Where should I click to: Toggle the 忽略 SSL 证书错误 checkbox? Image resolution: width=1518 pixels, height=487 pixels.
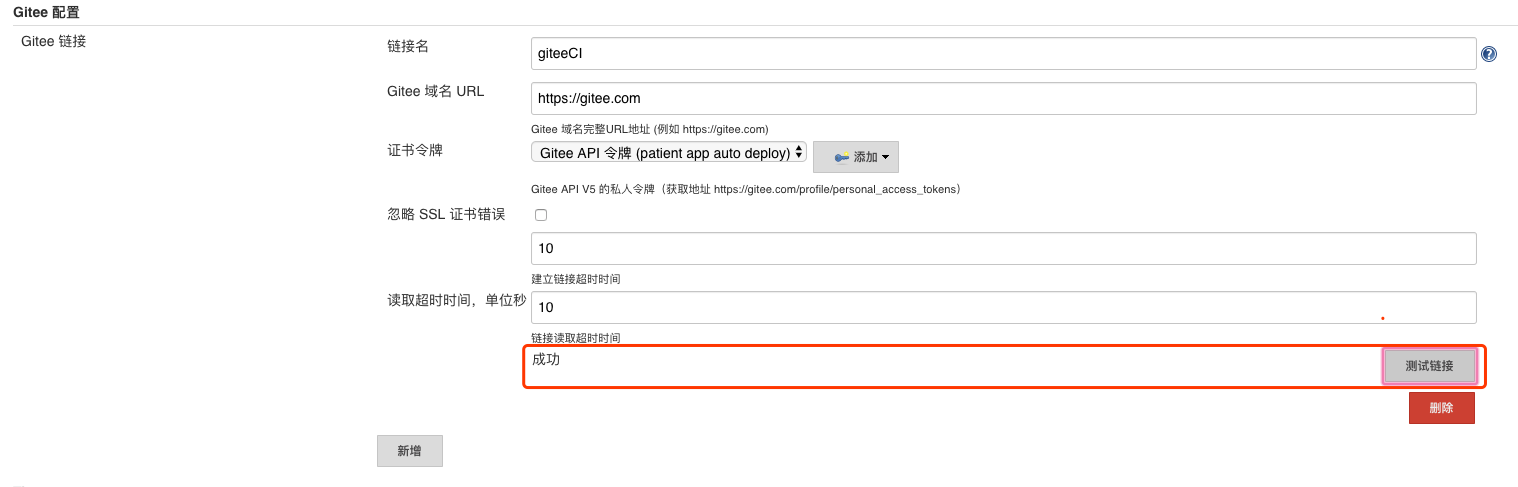point(541,215)
